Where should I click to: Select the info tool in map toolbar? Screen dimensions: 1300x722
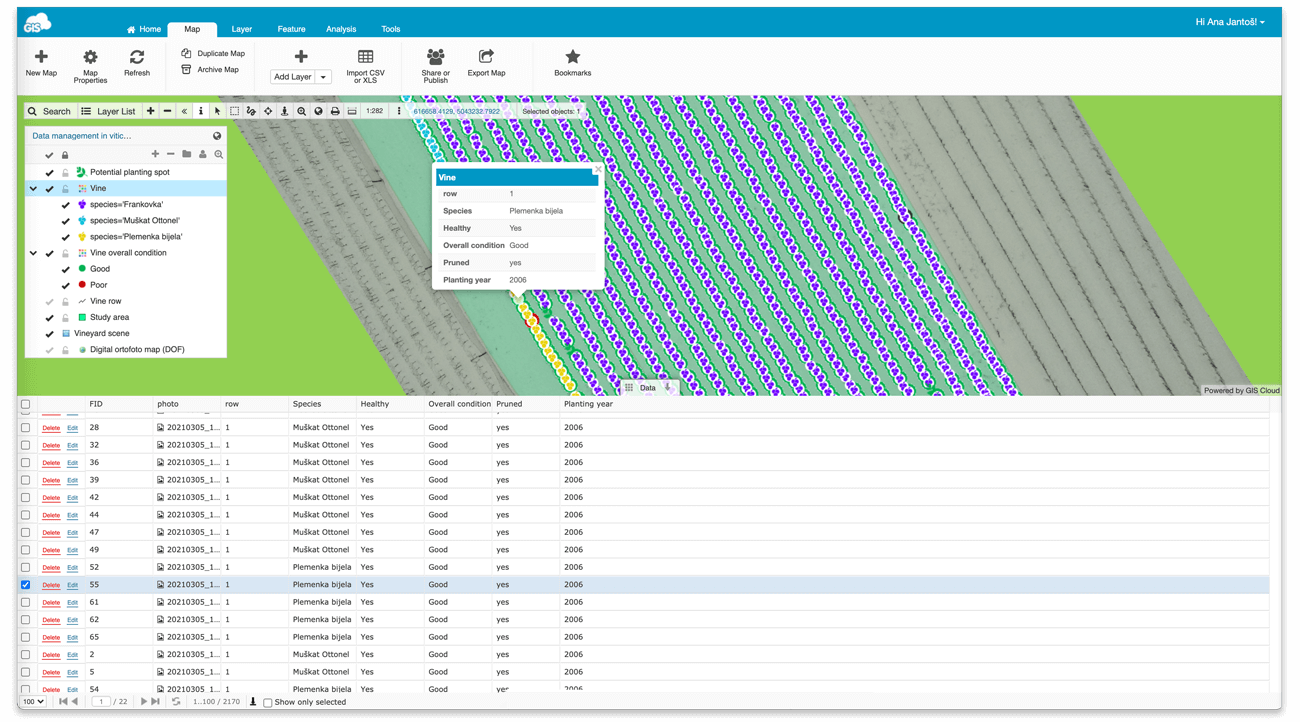point(200,111)
